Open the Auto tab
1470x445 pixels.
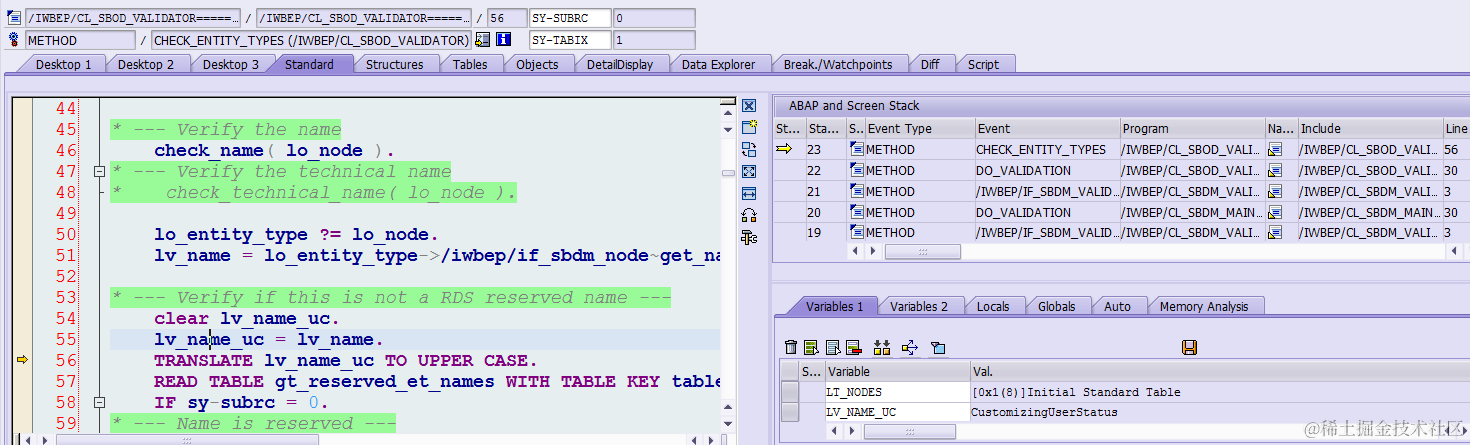[1117, 307]
